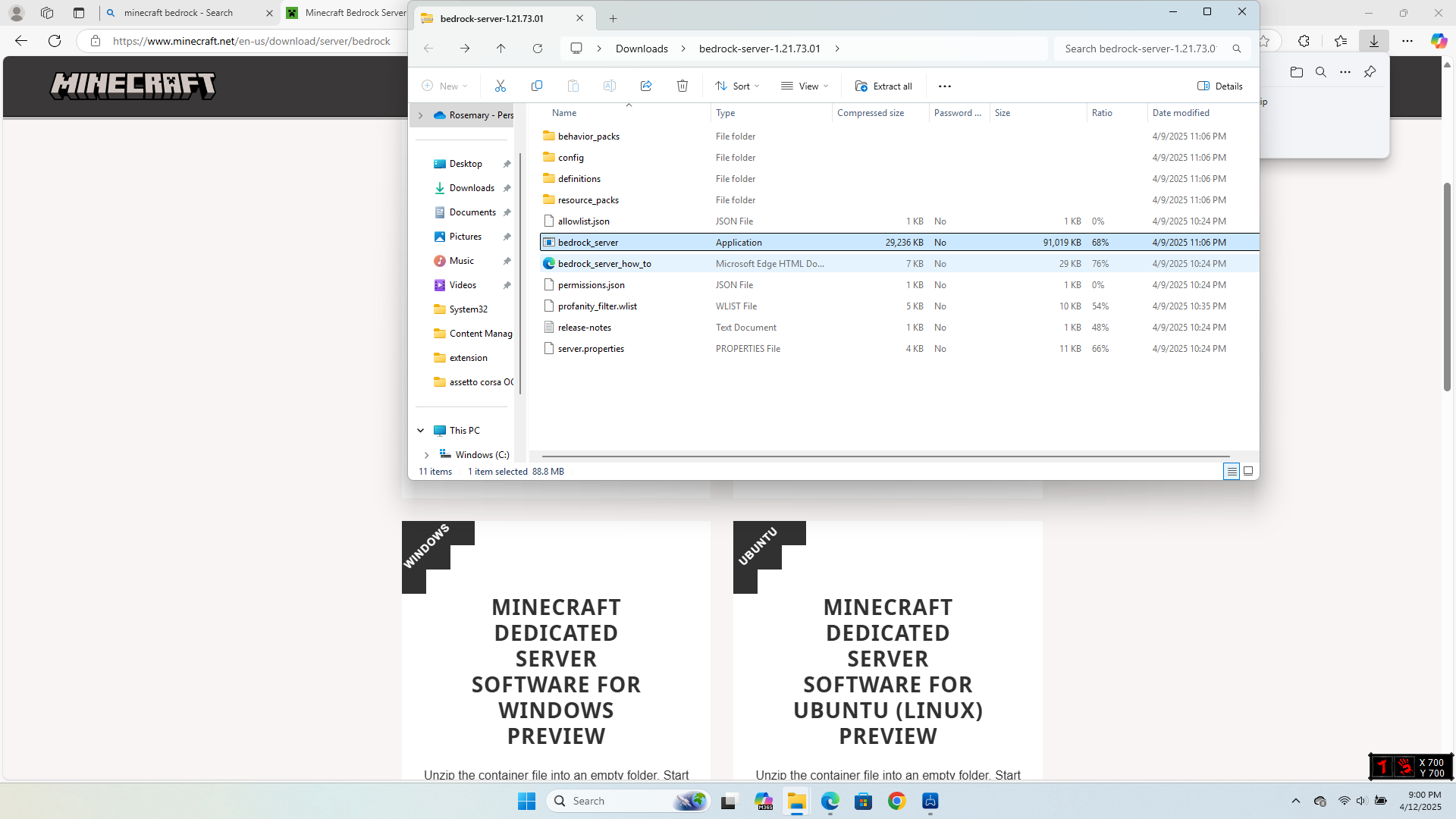This screenshot has width=1456, height=819.
Task: Open Edge's browser Extensions puzzle icon
Action: click(1304, 41)
